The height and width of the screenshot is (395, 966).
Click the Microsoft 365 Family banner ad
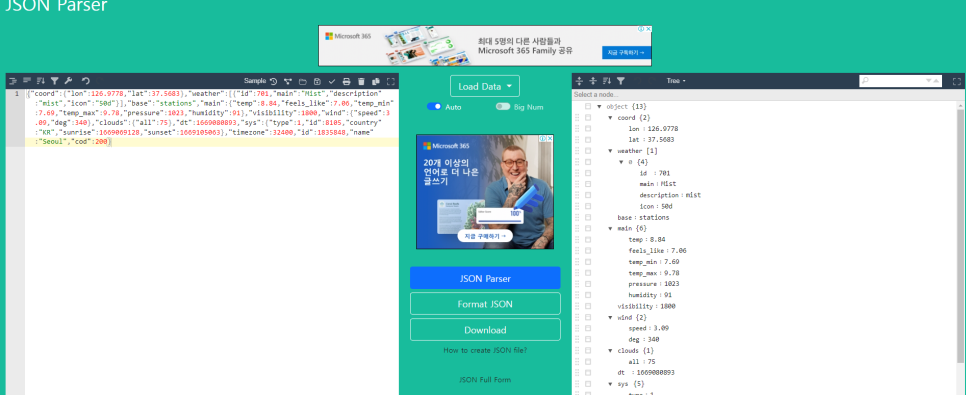coord(485,46)
